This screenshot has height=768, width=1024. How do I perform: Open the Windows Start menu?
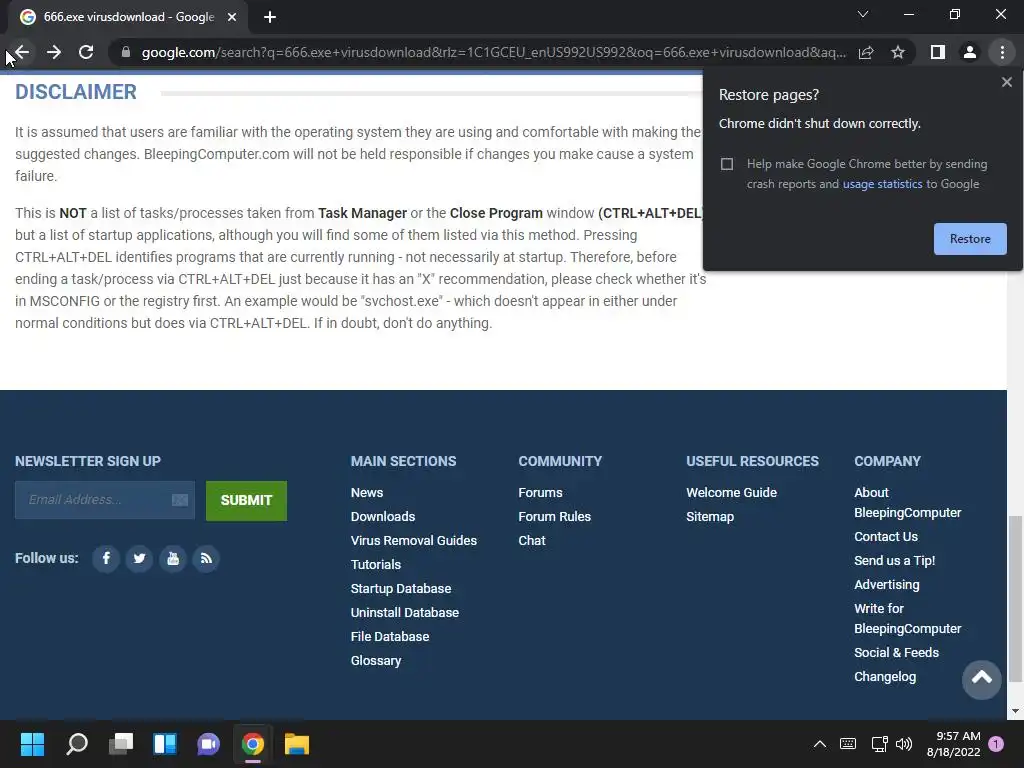coord(32,744)
